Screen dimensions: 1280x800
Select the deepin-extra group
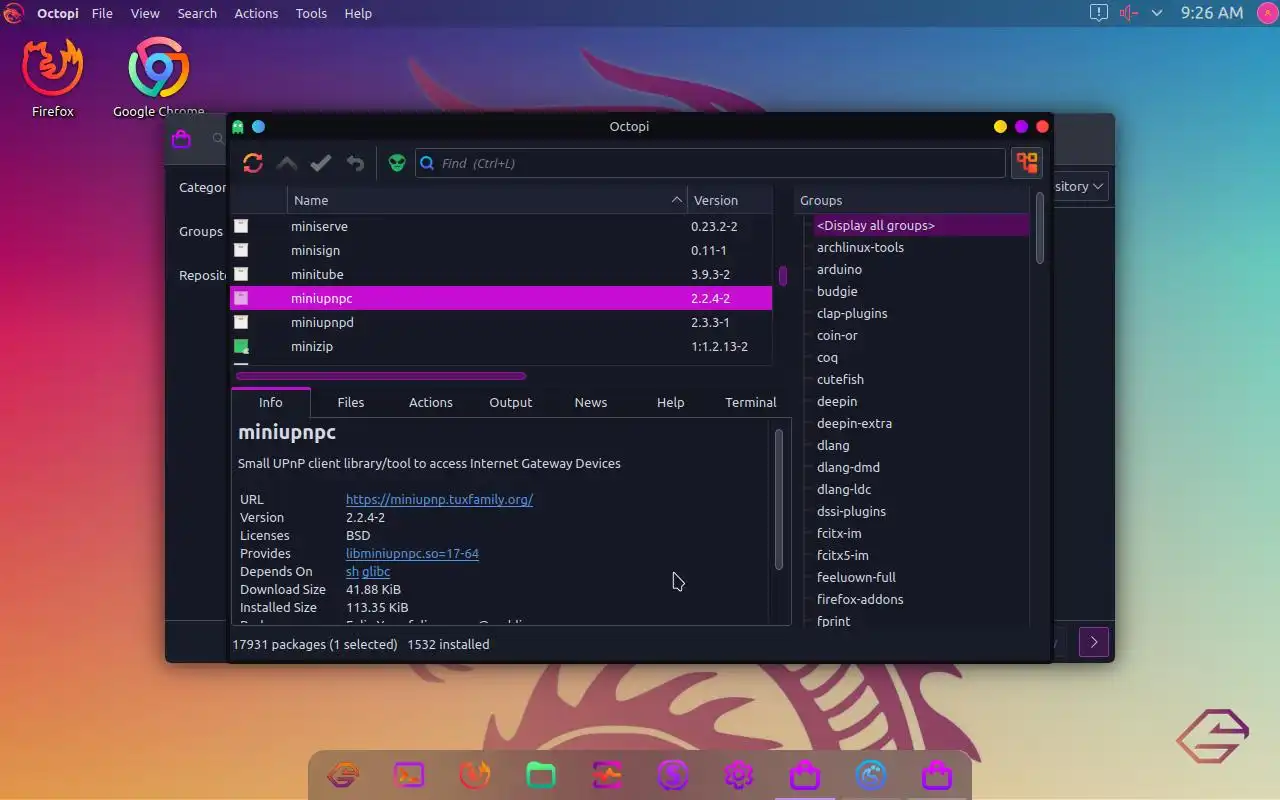click(x=854, y=423)
